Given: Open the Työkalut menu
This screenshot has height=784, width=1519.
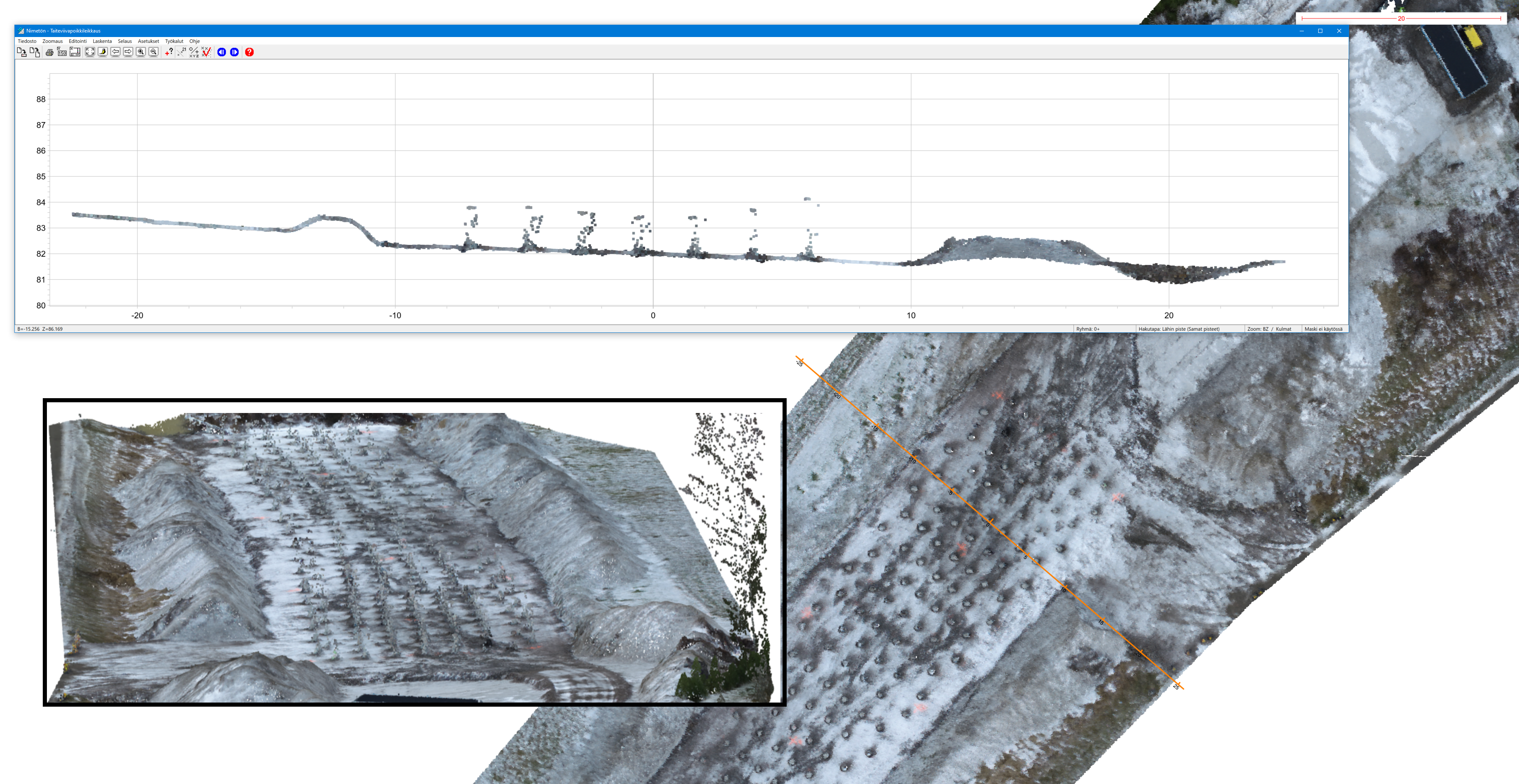Looking at the screenshot, I should 174,41.
